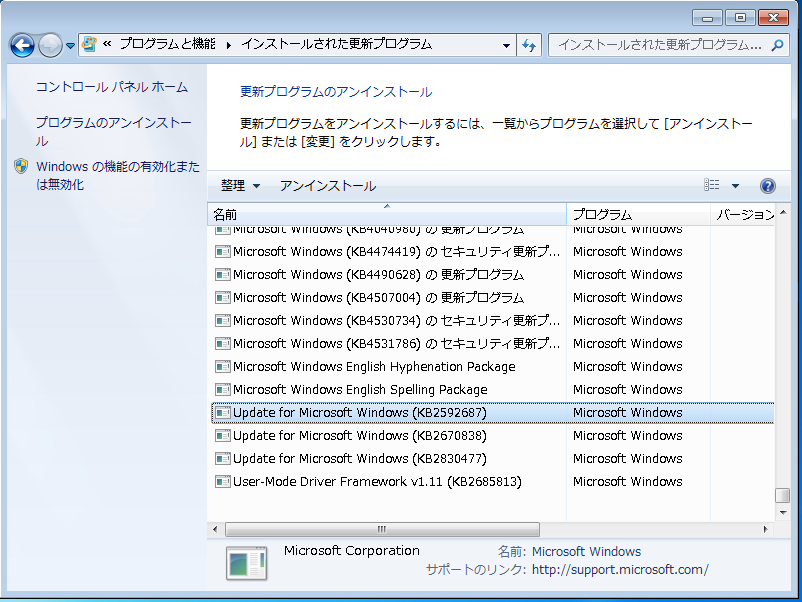The height and width of the screenshot is (602, 802).
Task: Click the インストールされた更新プログラム breadcrumb
Action: [337, 44]
